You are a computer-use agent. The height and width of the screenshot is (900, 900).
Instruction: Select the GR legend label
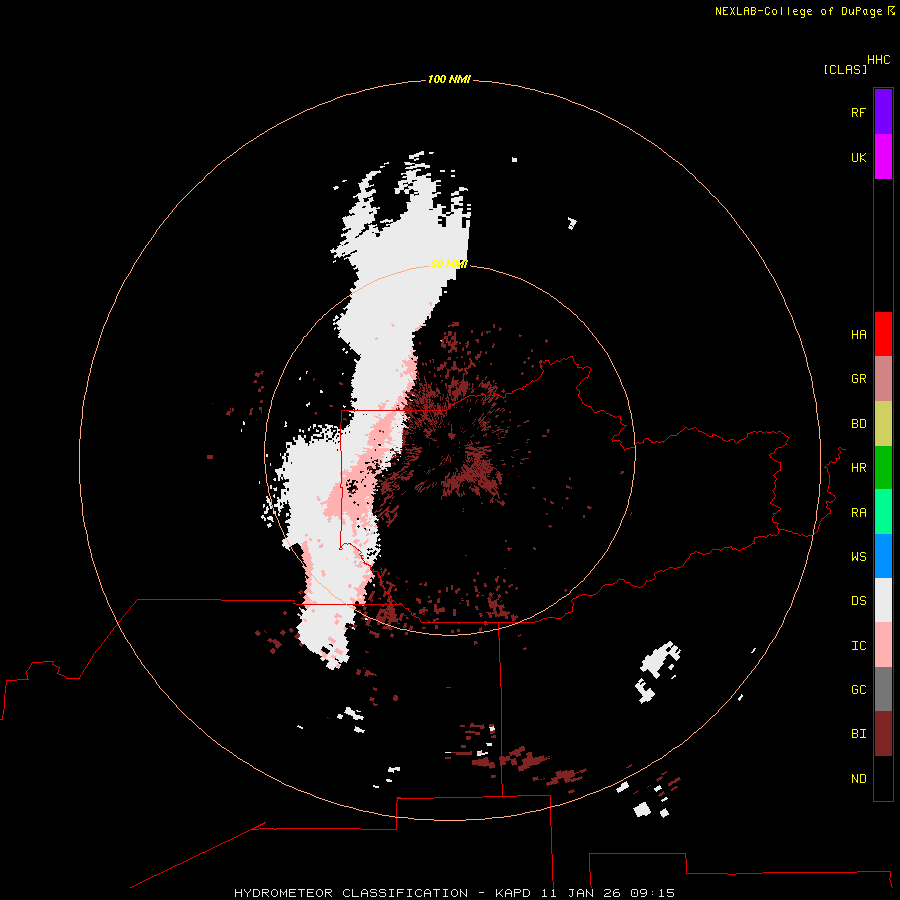click(x=858, y=379)
